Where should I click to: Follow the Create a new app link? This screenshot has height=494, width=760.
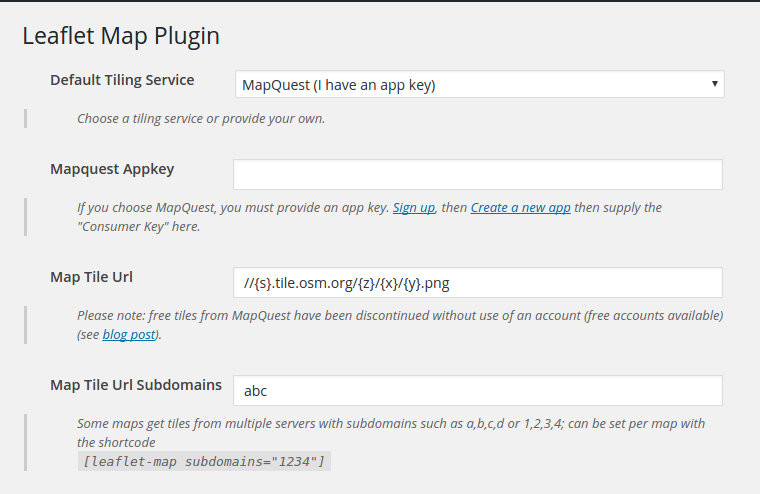point(520,208)
